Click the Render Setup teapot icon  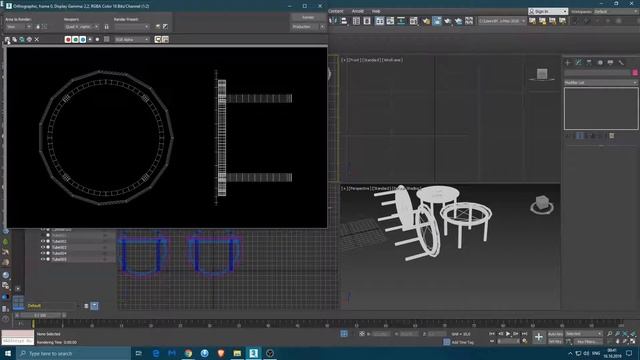pyautogui.click(x=426, y=21)
